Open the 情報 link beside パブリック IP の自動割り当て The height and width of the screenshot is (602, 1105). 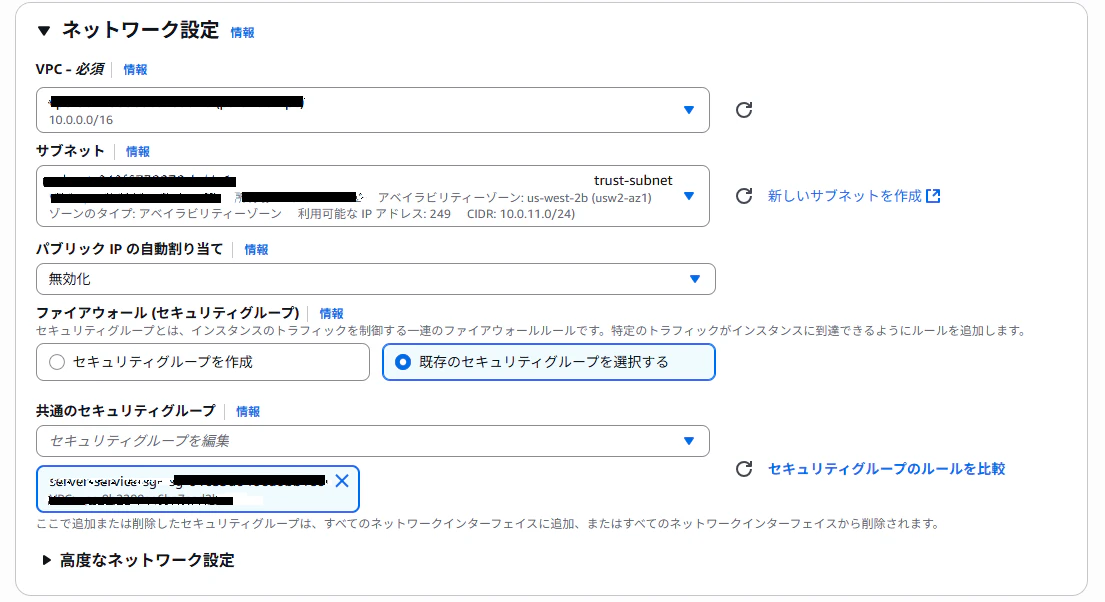click(257, 250)
